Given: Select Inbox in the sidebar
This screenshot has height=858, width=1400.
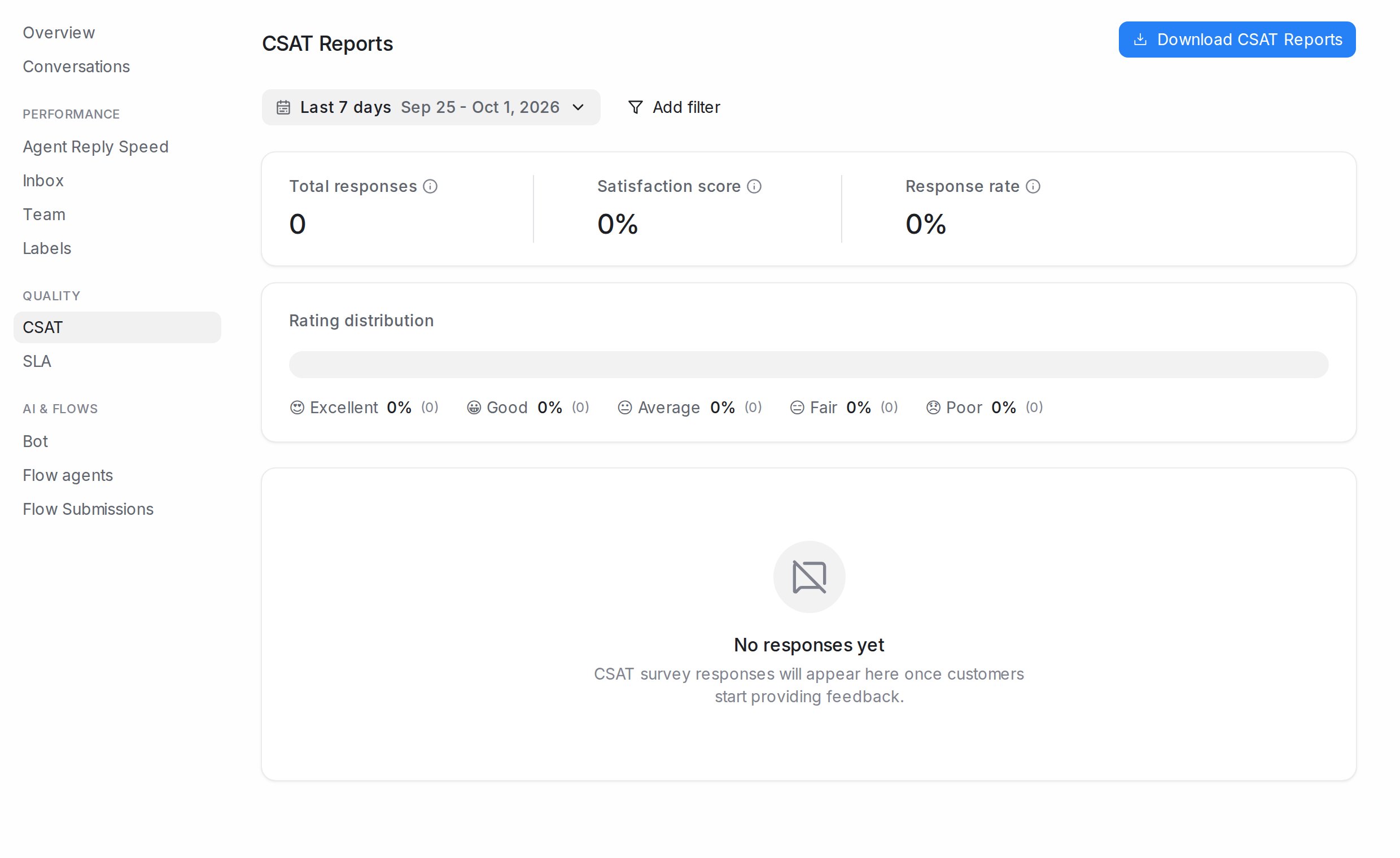Looking at the screenshot, I should 43,181.
